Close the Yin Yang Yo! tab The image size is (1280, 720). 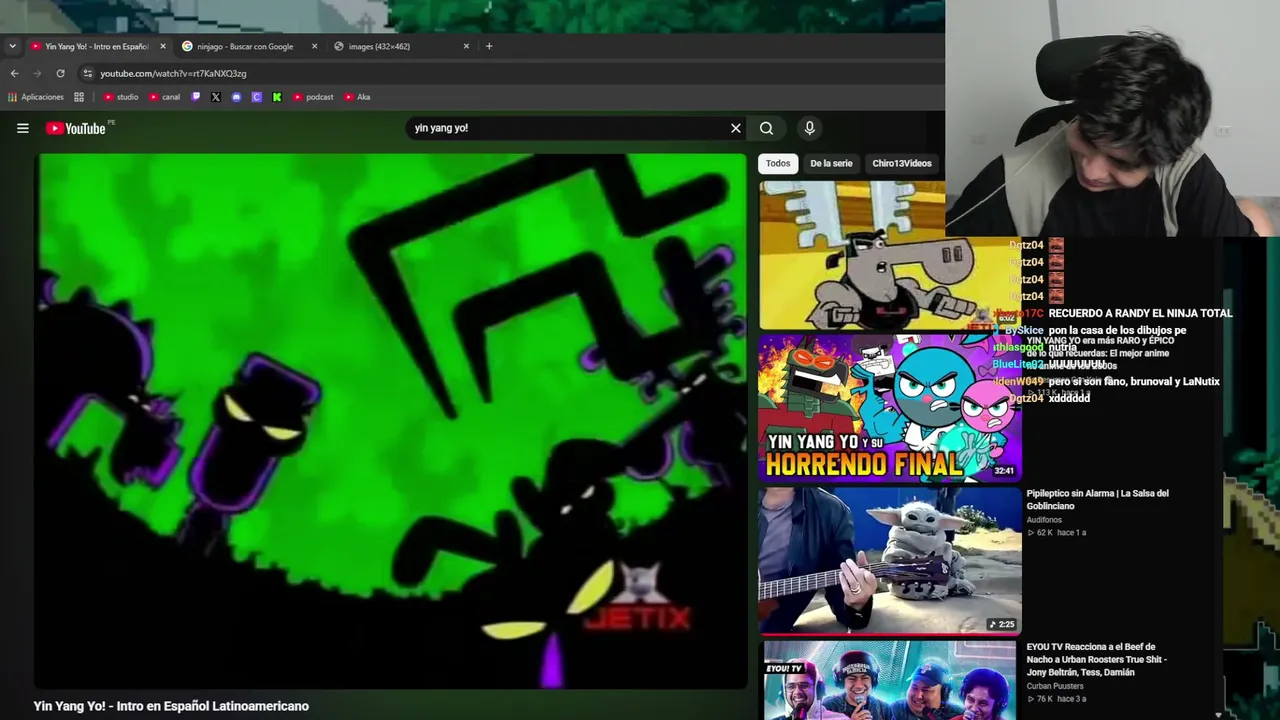point(162,46)
